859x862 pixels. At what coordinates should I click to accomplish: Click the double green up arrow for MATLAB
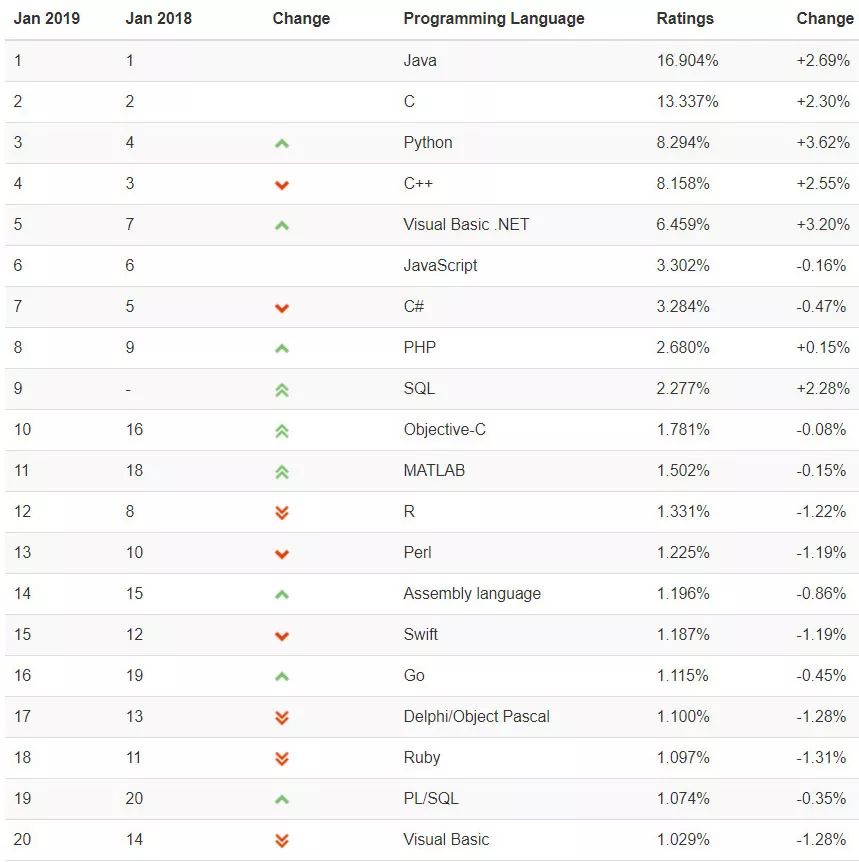tap(282, 471)
